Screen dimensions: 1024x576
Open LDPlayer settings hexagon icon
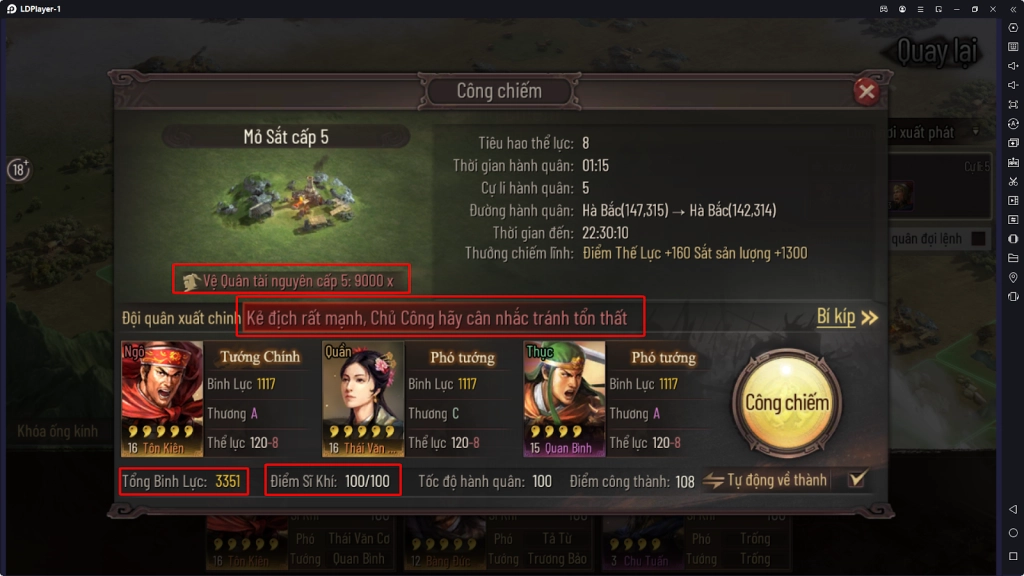pos(1013,28)
